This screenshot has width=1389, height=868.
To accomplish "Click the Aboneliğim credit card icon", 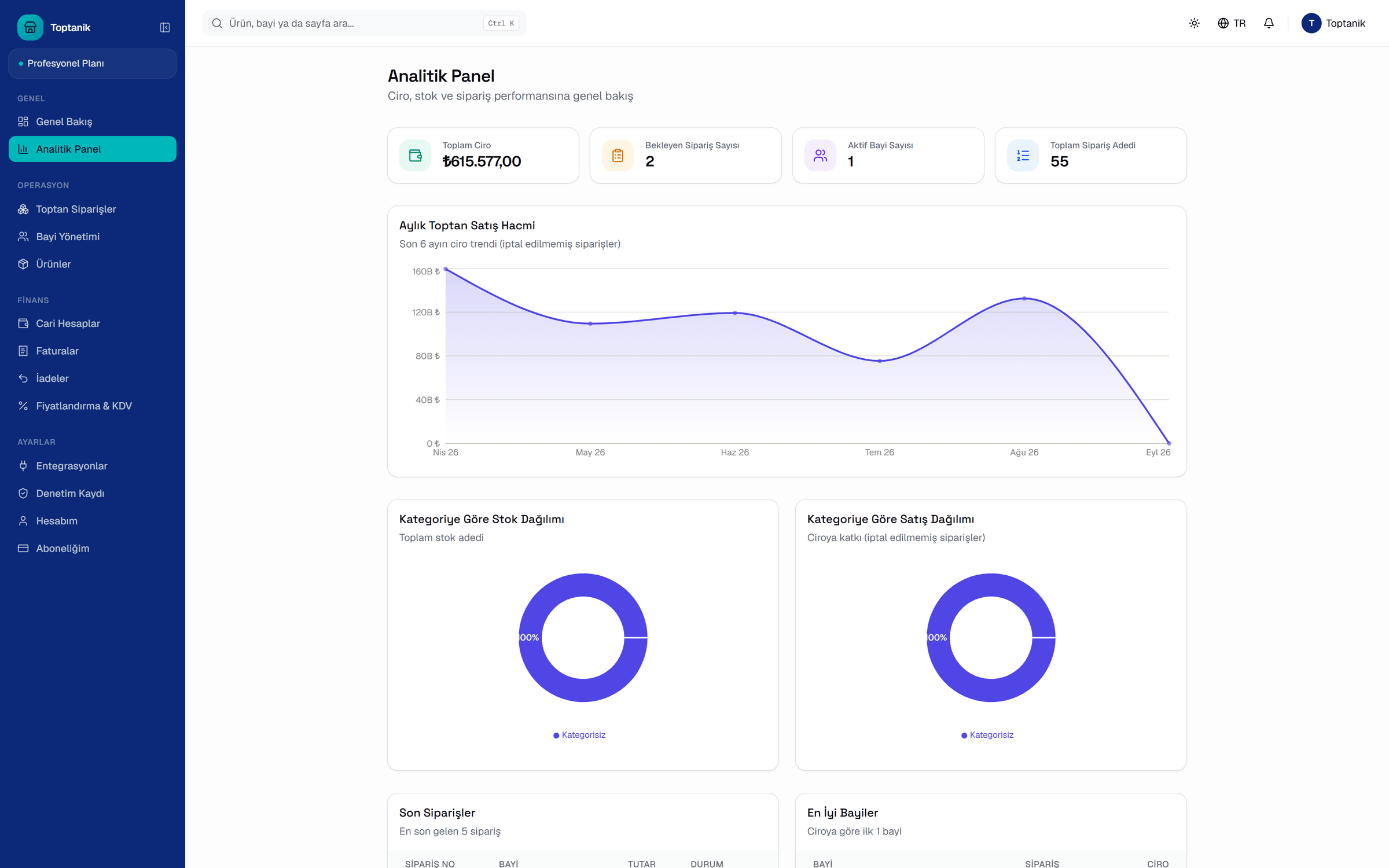I will (x=23, y=548).
